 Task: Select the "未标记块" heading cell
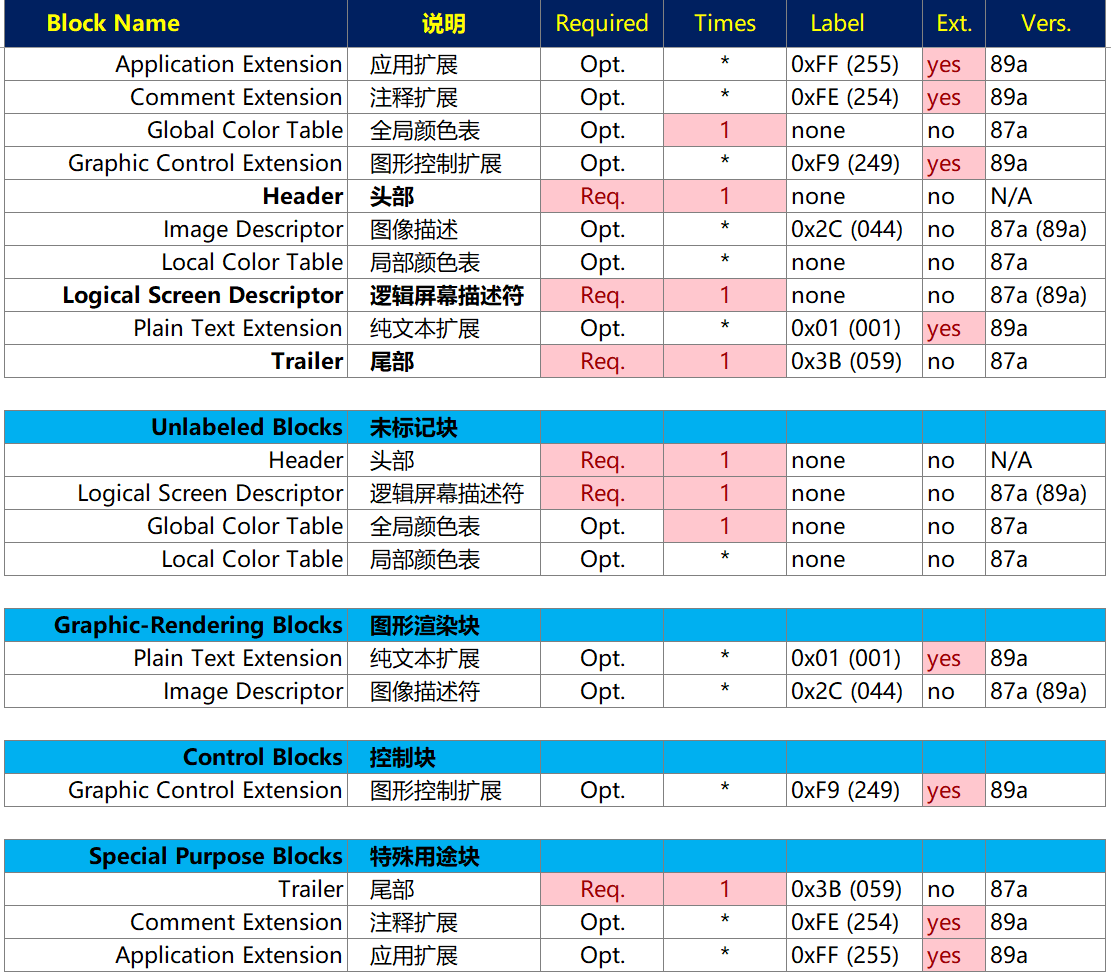(x=414, y=428)
